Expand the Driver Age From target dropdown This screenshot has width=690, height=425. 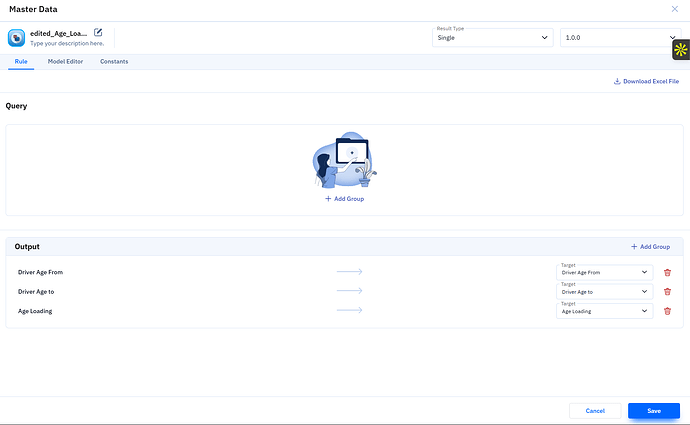[x=605, y=272]
